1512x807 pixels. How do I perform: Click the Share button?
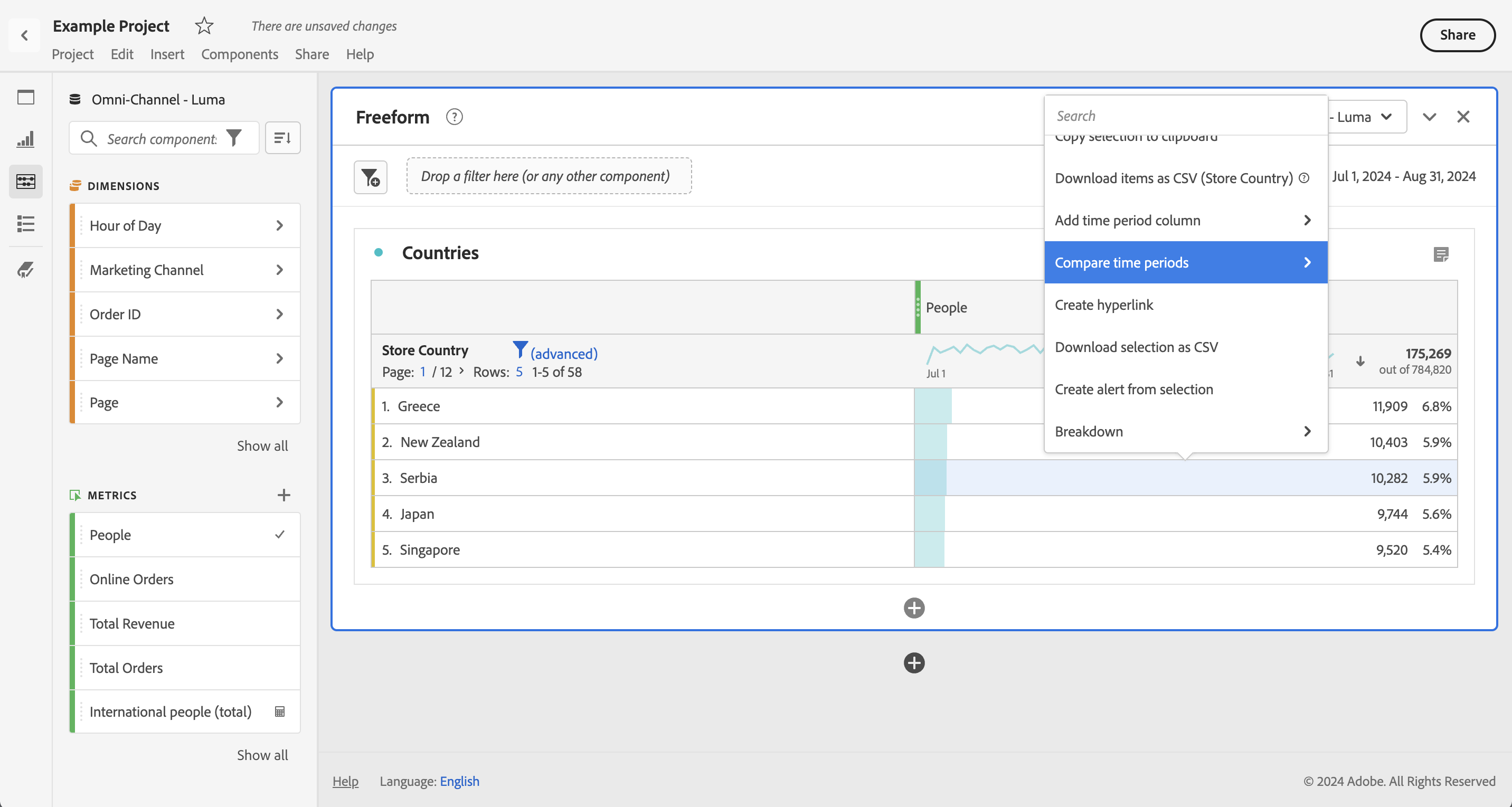1457,35
